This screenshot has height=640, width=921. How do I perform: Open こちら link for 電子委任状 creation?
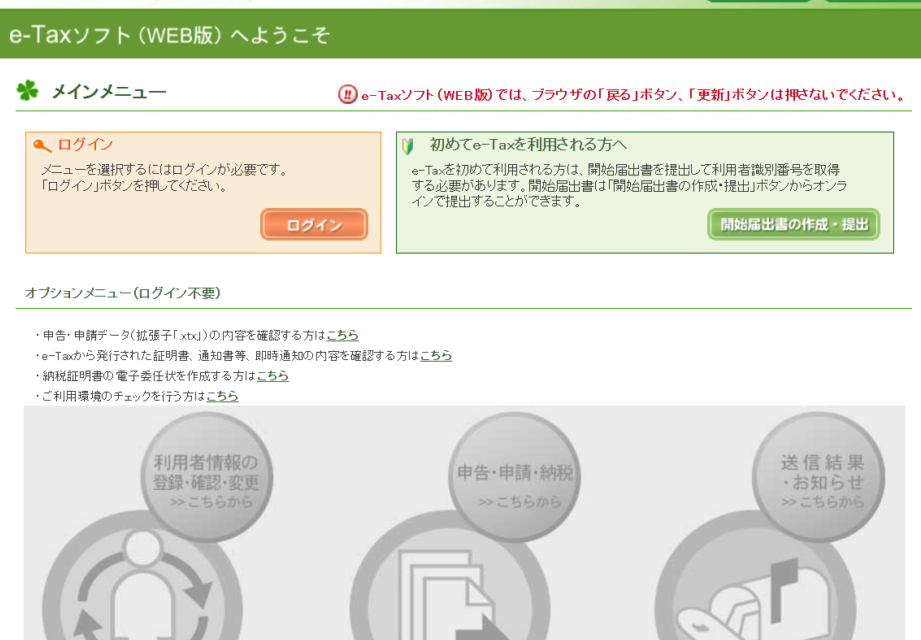click(272, 376)
